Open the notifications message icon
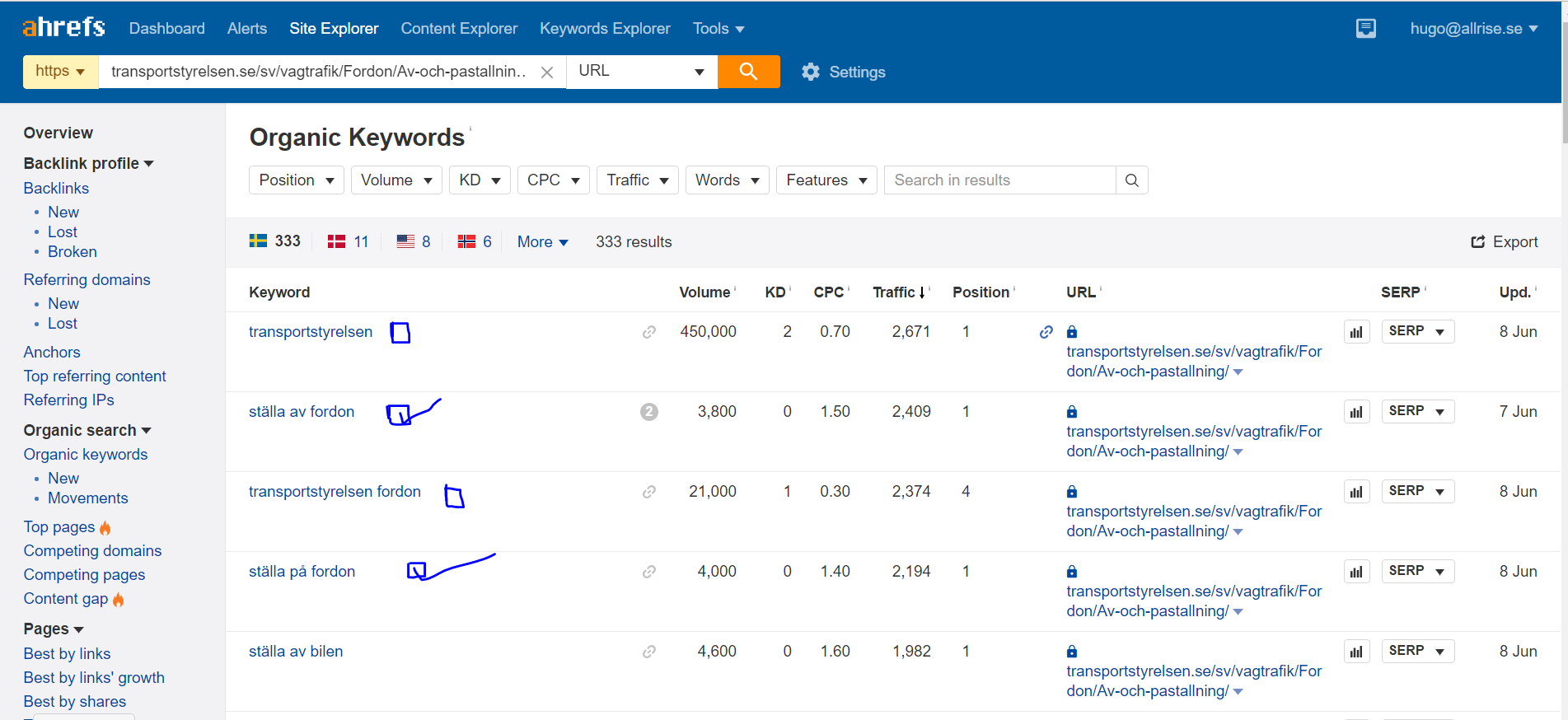The width and height of the screenshot is (1568, 720). [1365, 29]
